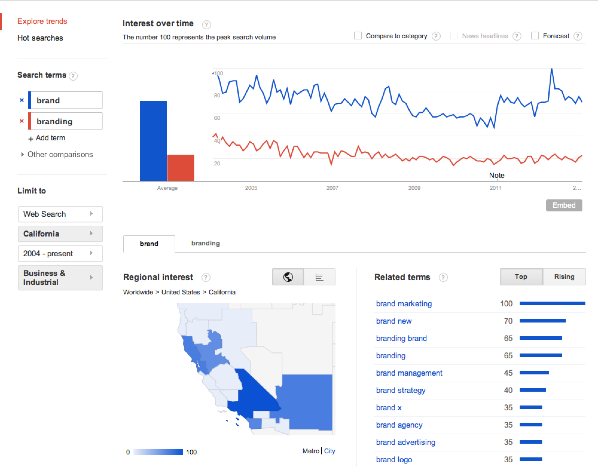Enable Compare to category checkbox
The image size is (598, 467).
[358, 36]
